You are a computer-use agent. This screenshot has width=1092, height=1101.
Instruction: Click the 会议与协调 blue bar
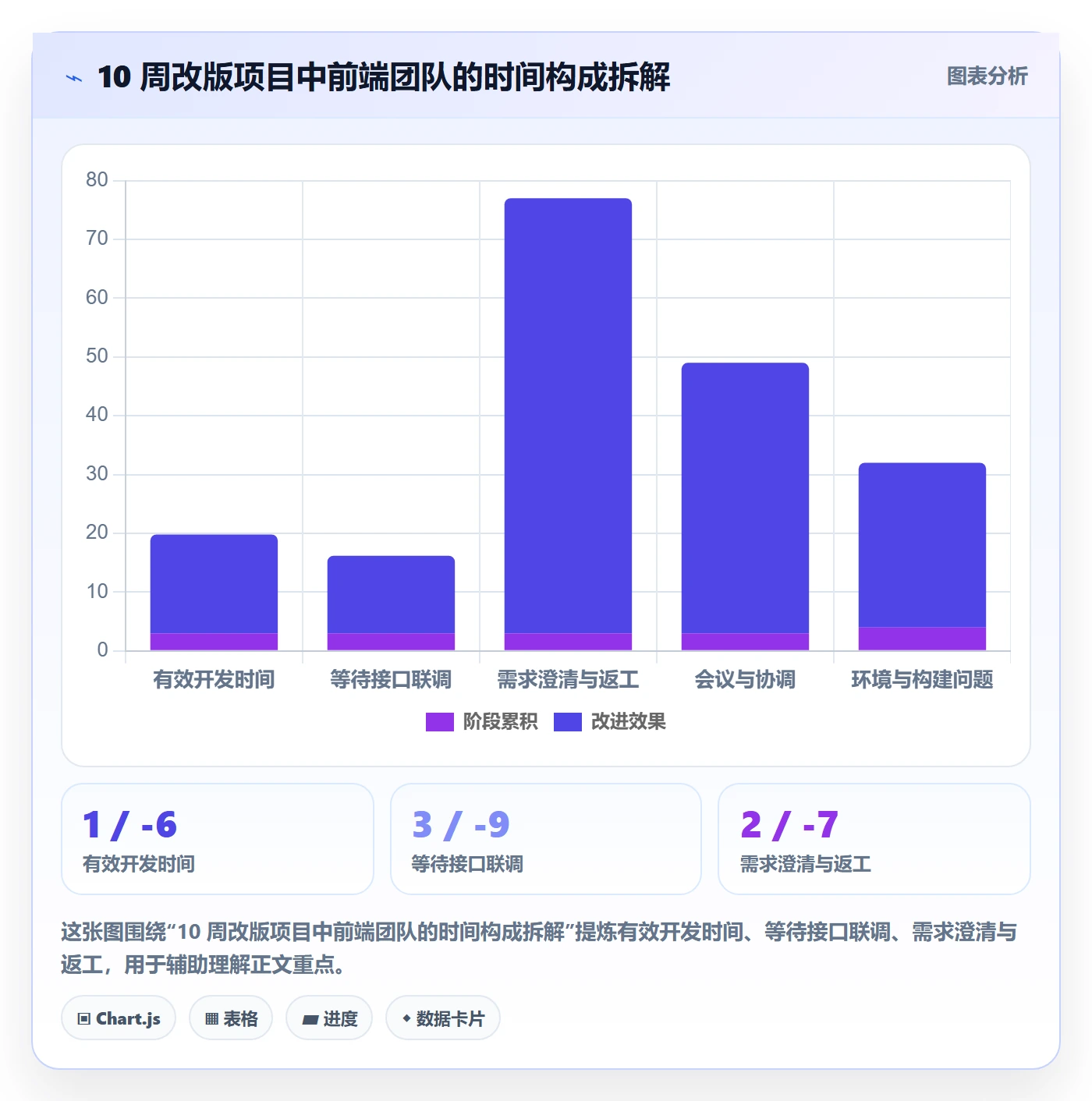745,498
